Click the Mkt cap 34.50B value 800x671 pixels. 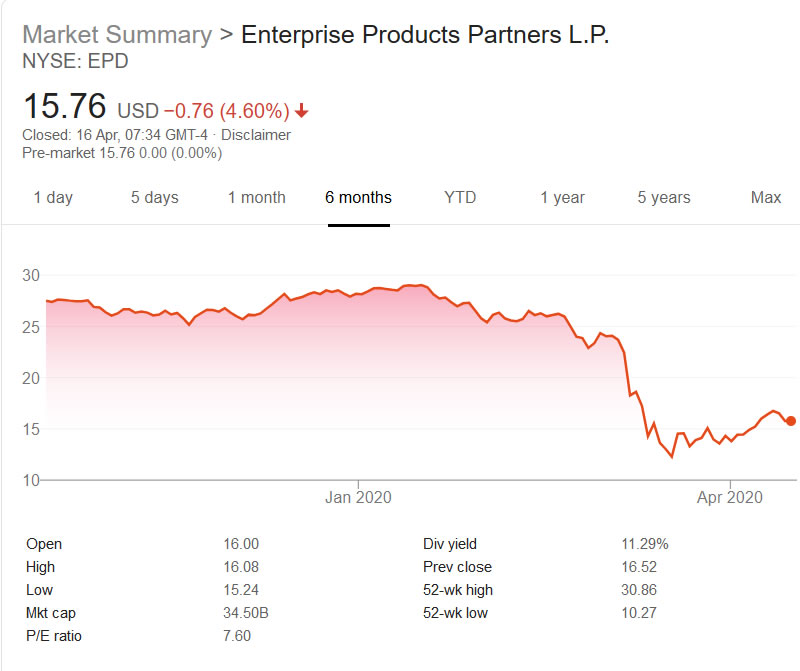[245, 613]
